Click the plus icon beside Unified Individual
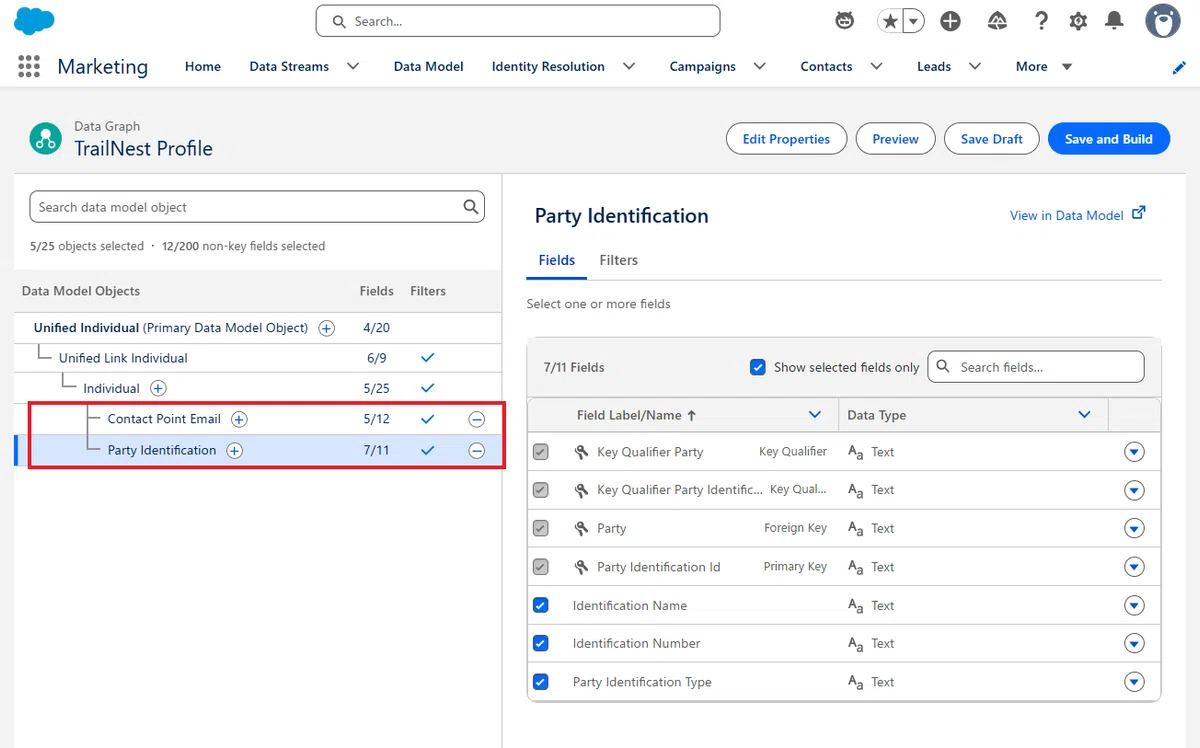Screen dimensions: 1200x748 [326, 328]
